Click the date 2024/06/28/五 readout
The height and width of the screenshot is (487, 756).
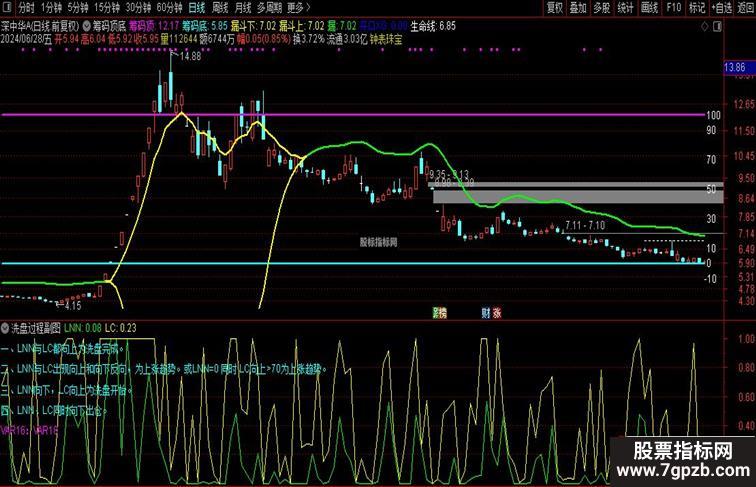coord(27,39)
